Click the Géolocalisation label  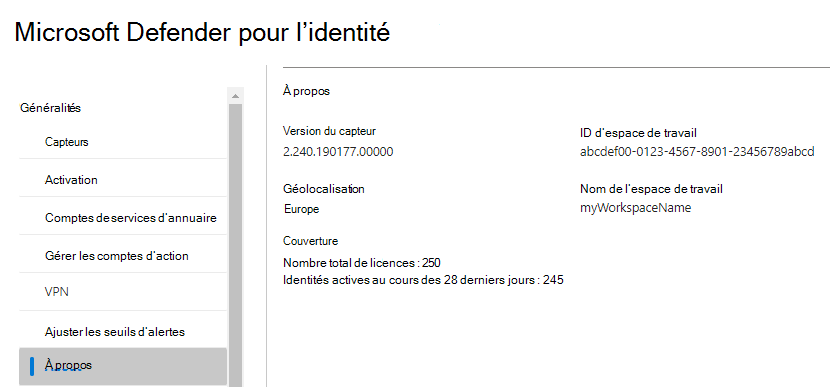[x=324, y=189]
